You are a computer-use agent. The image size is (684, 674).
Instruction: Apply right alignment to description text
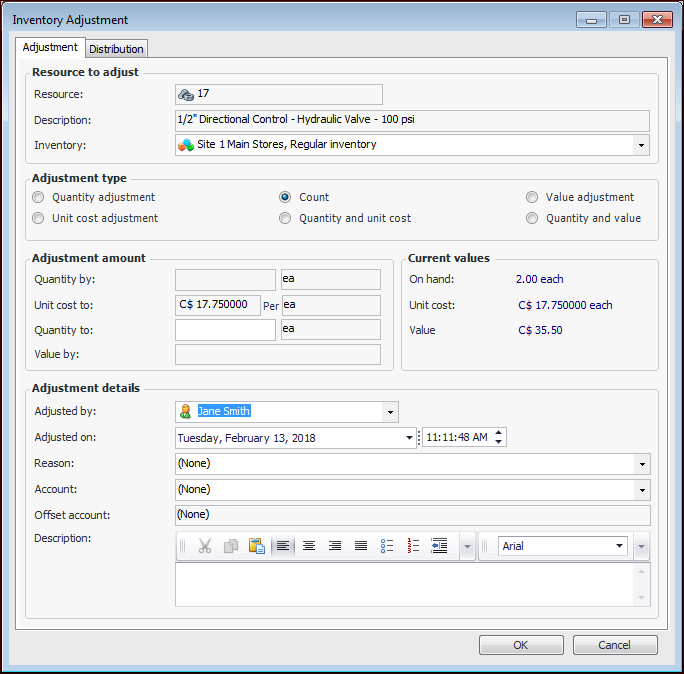click(x=335, y=546)
